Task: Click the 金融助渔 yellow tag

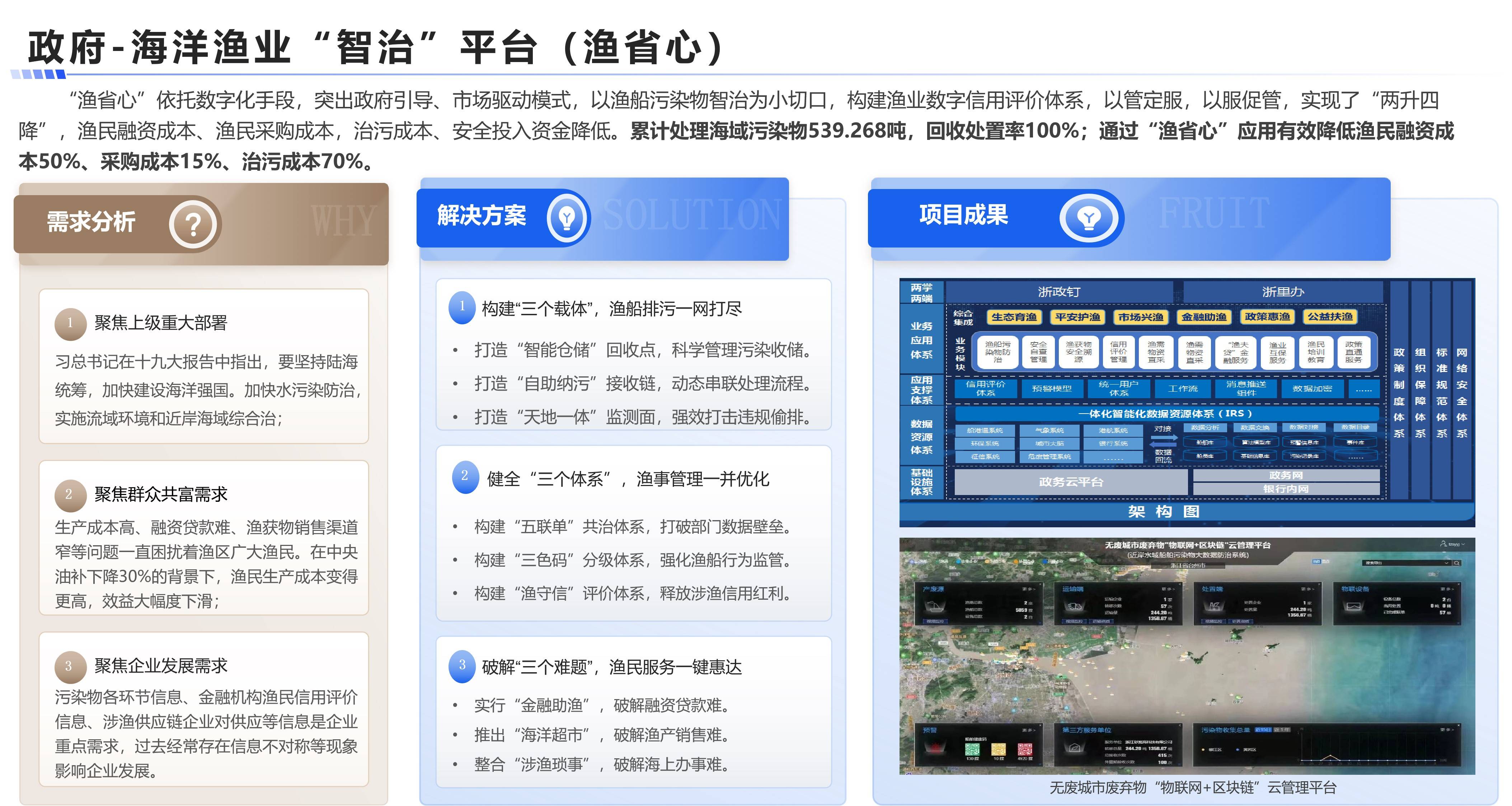Action: 1204,317
